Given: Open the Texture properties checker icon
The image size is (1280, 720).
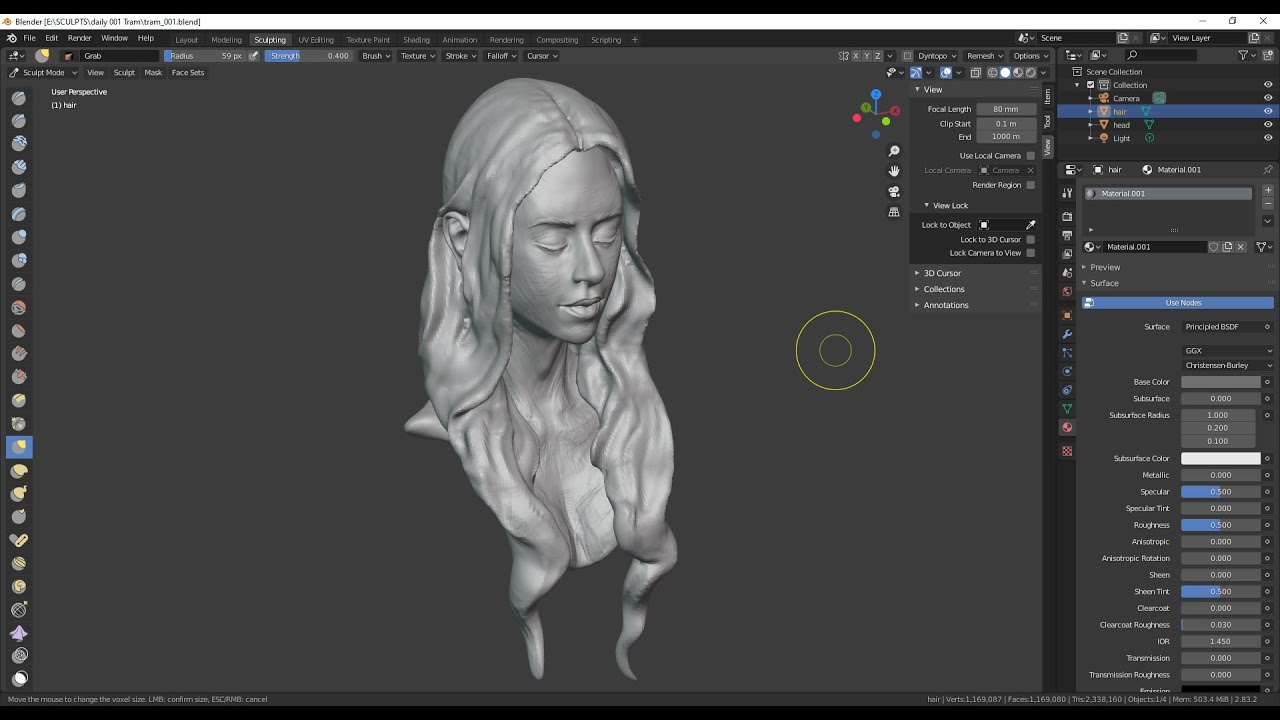Looking at the screenshot, I should pos(1067,451).
